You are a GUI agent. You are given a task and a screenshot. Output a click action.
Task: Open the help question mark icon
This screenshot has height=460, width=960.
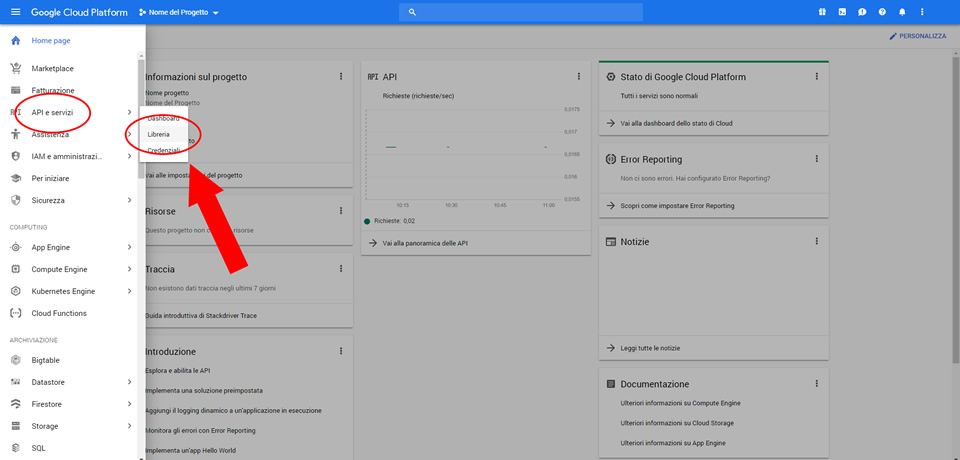(882, 12)
